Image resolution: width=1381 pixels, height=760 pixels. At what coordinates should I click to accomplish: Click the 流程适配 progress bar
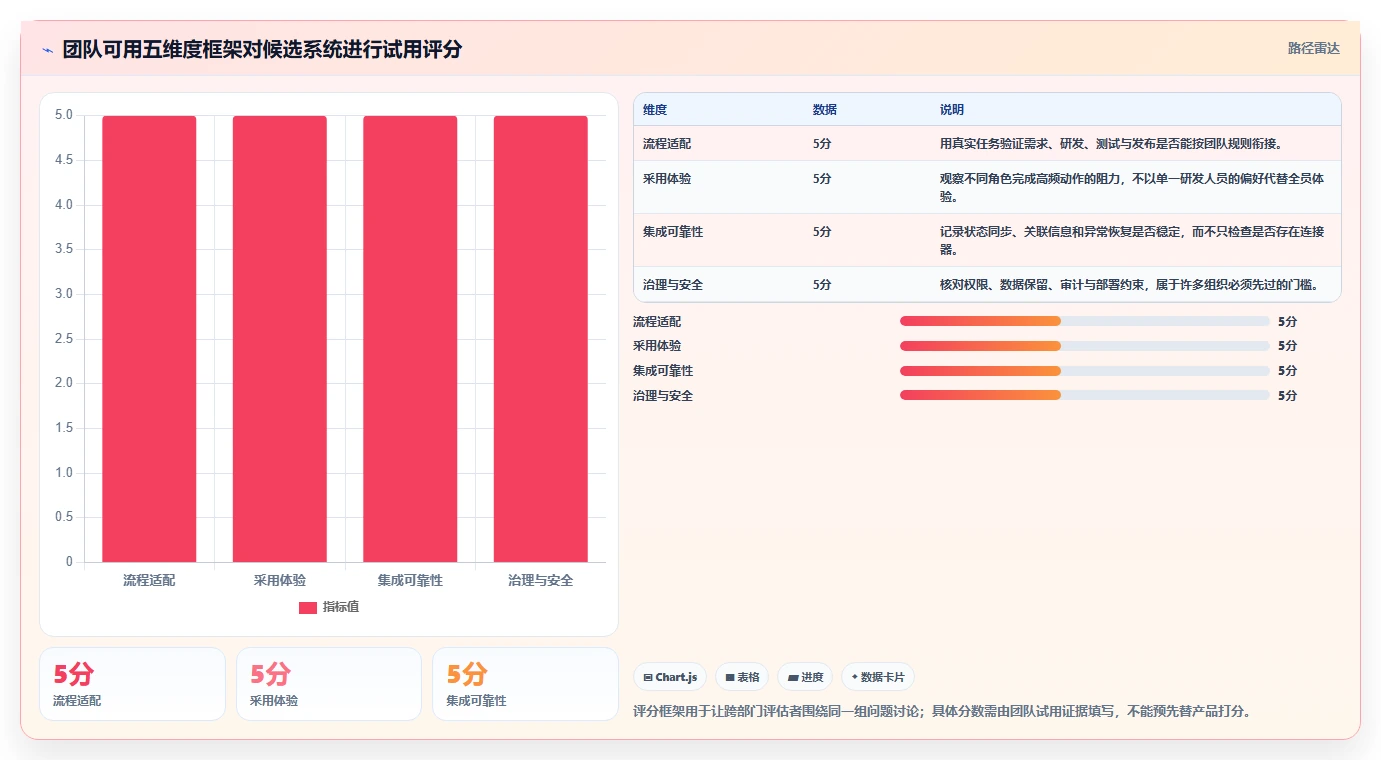1085,321
